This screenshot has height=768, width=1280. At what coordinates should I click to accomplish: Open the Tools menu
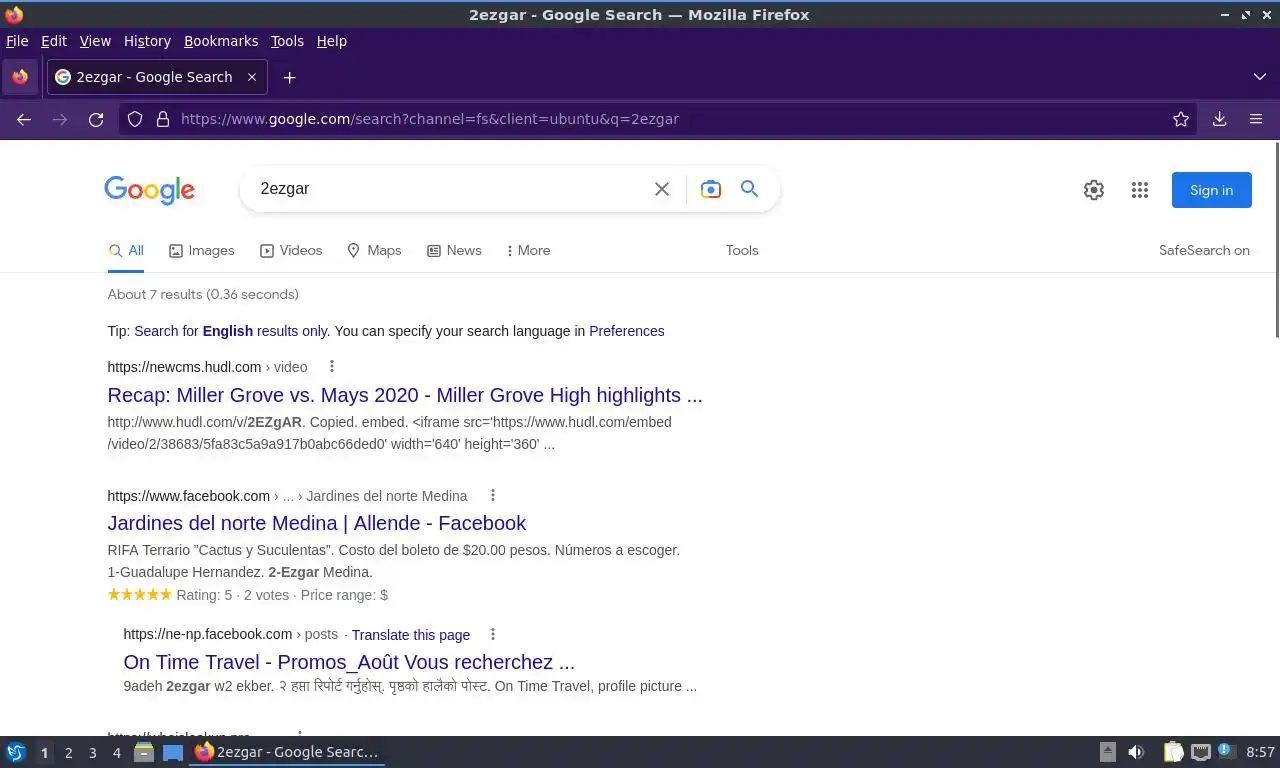[x=287, y=41]
